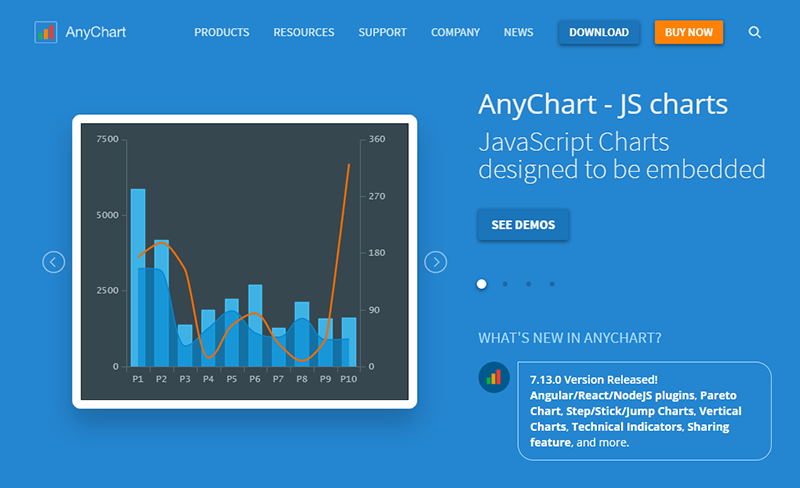Open the NEWS menu item
The image size is (800, 488).
[518, 32]
